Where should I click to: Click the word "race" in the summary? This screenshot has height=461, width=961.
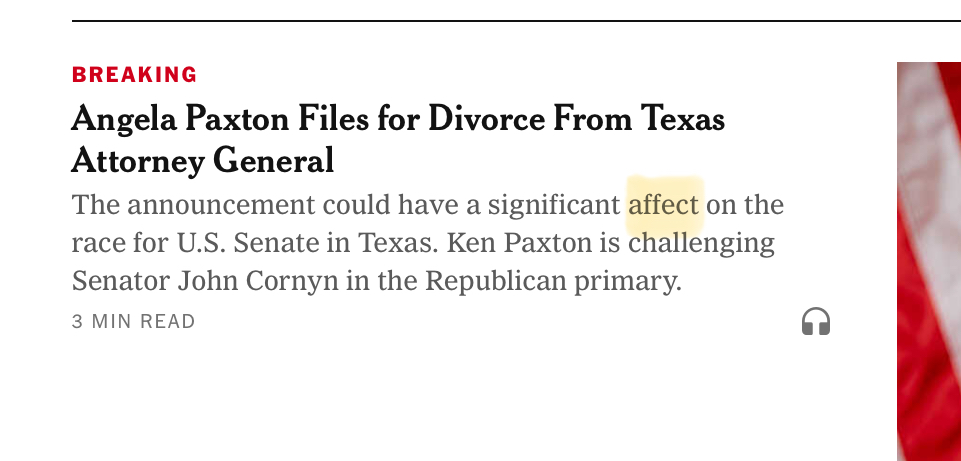coord(94,243)
